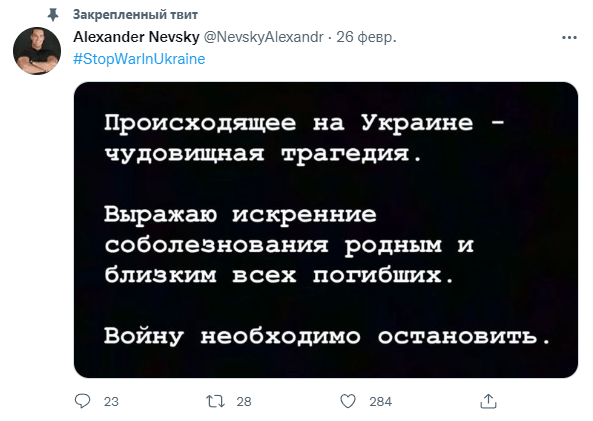Viewport: 593px width, 421px height.
Task: Click the words 'чудовищная трагедия' in image
Action: click(257, 153)
